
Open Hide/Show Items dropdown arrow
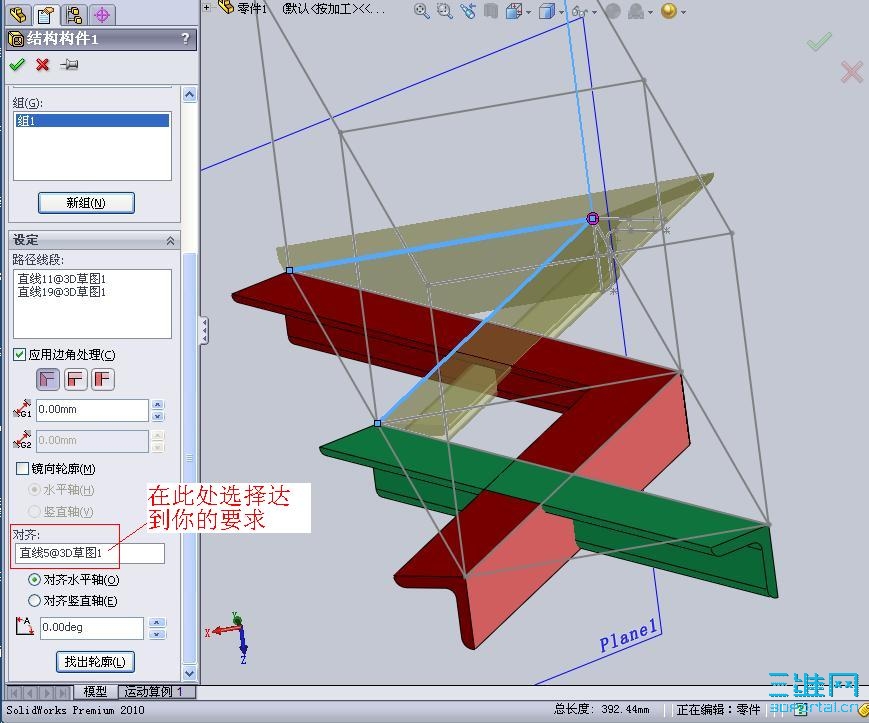(x=594, y=12)
